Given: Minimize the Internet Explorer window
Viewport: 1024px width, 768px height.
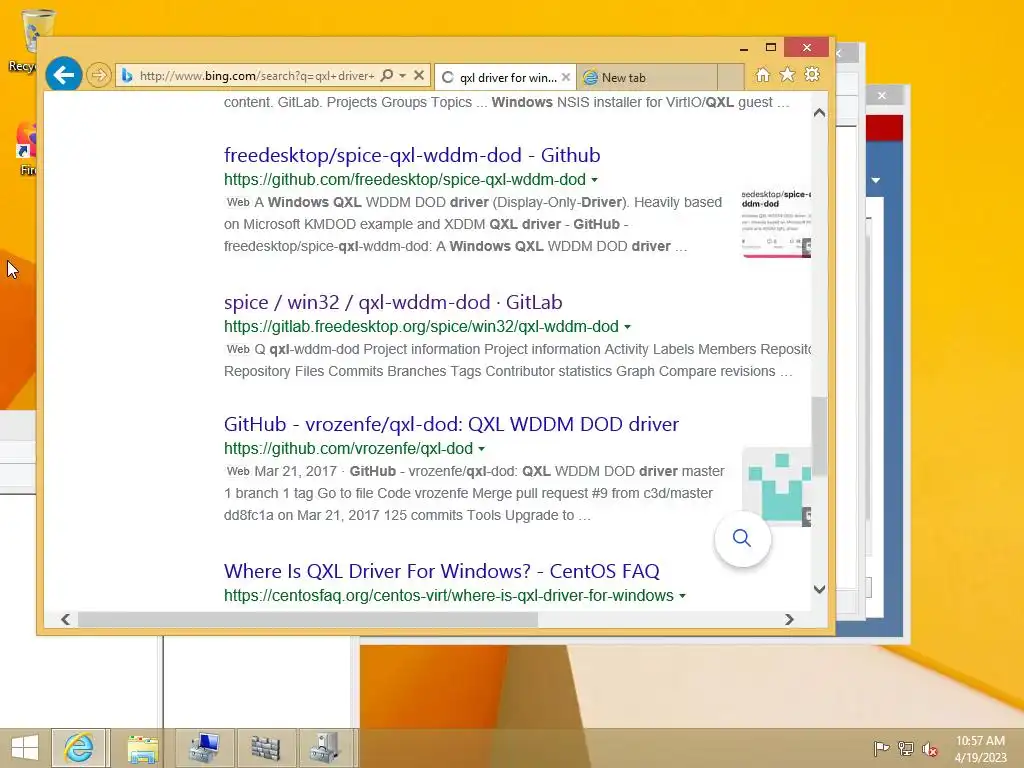Looking at the screenshot, I should pyautogui.click(x=744, y=48).
